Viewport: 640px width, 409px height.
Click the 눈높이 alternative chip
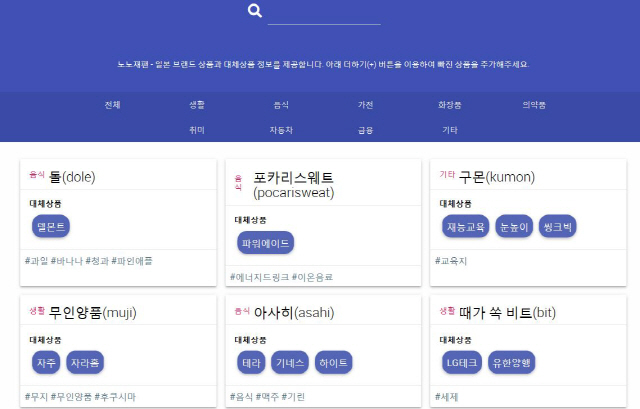pos(514,227)
